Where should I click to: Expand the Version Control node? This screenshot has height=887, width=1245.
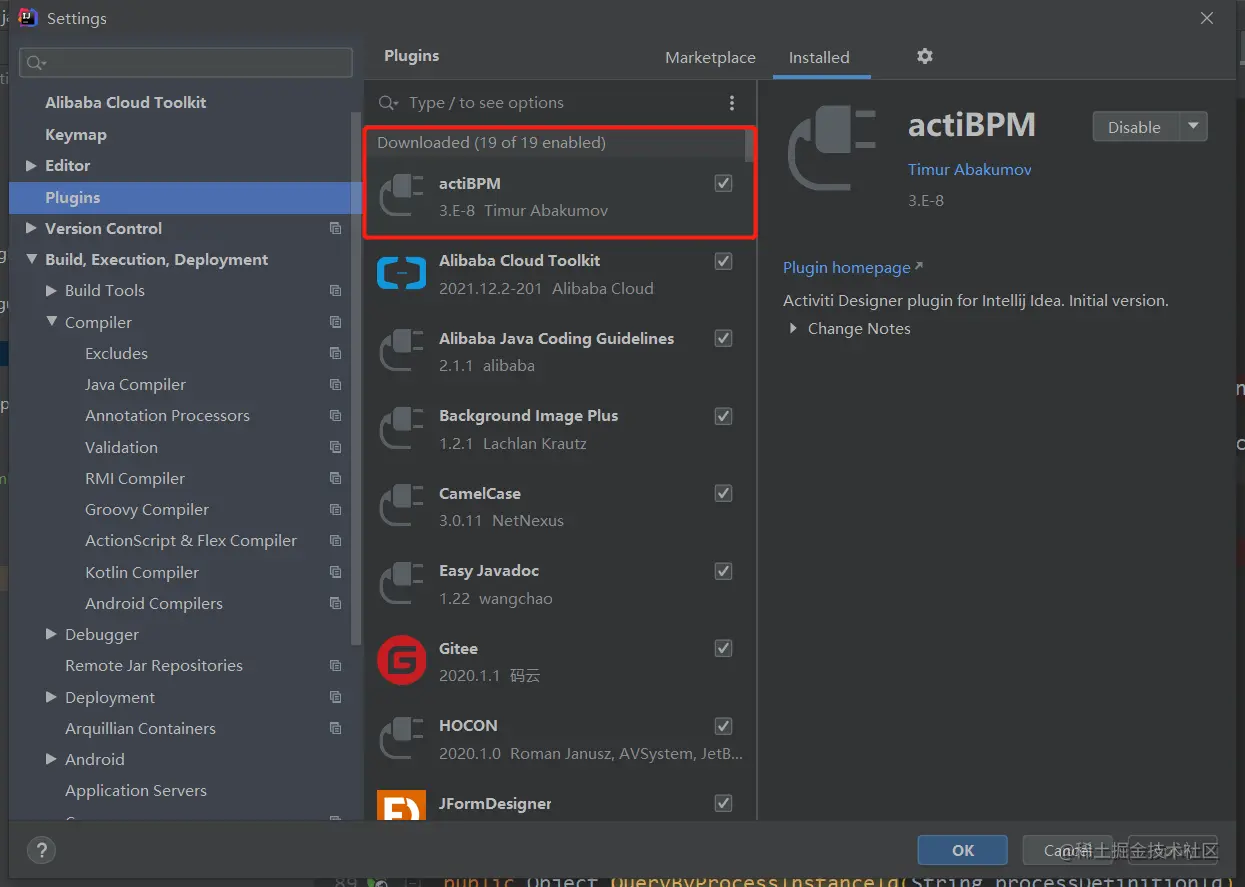click(x=31, y=228)
